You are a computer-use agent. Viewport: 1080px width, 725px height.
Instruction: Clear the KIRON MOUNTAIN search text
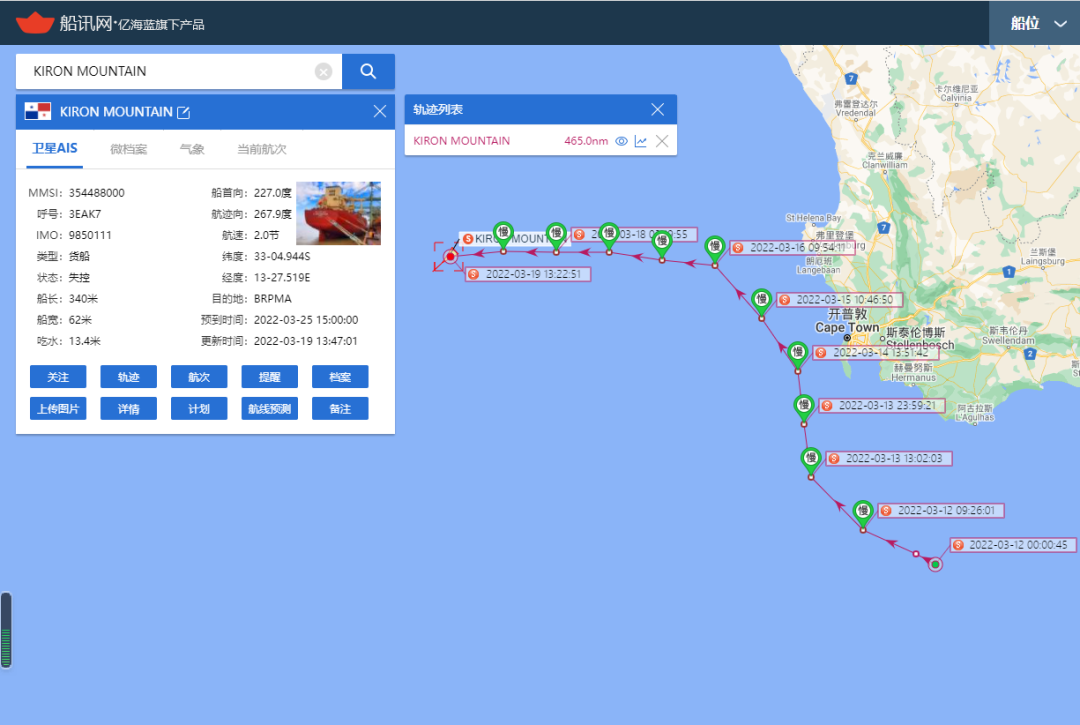pyautogui.click(x=323, y=71)
